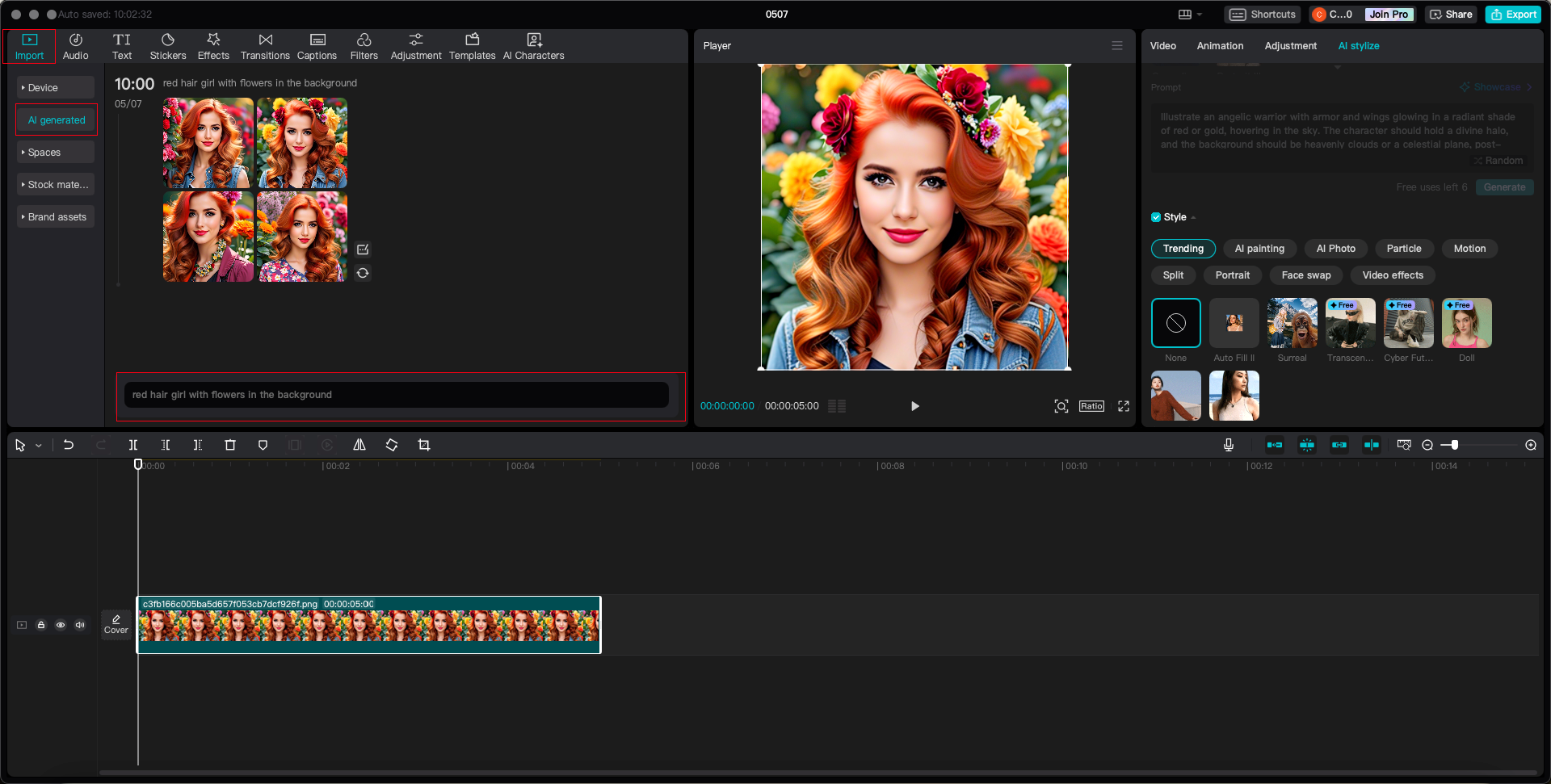Screen dimensions: 1551x784
Task: Switch to the Animation tab
Action: (x=1219, y=46)
